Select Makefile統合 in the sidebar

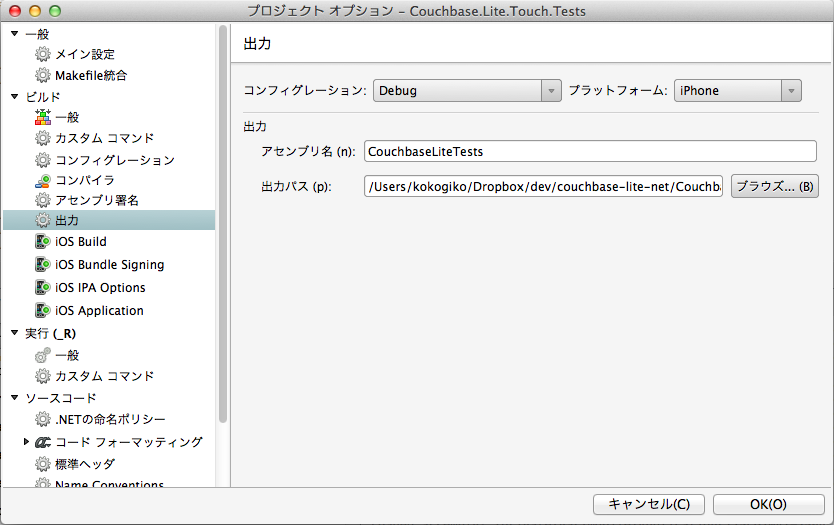tap(91, 76)
